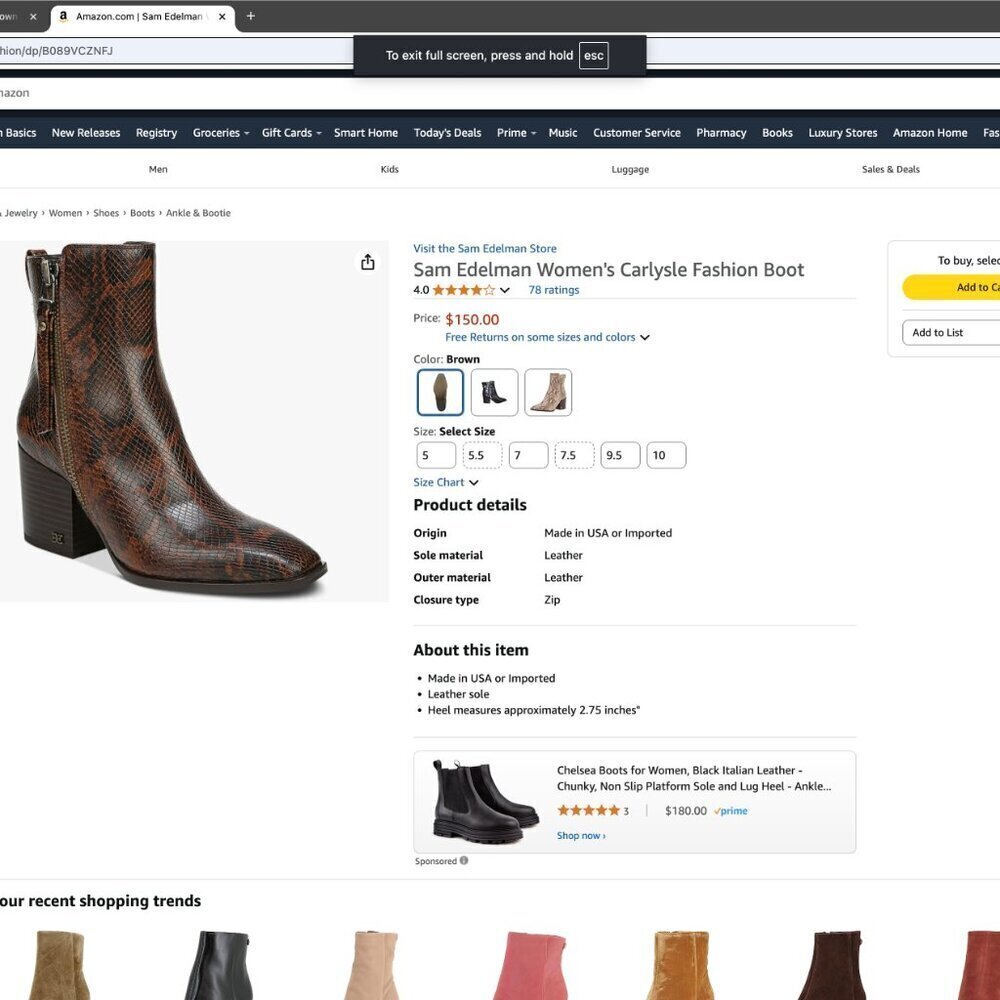1000x1000 pixels.
Task: Open Books in nav bar
Action: pos(777,133)
